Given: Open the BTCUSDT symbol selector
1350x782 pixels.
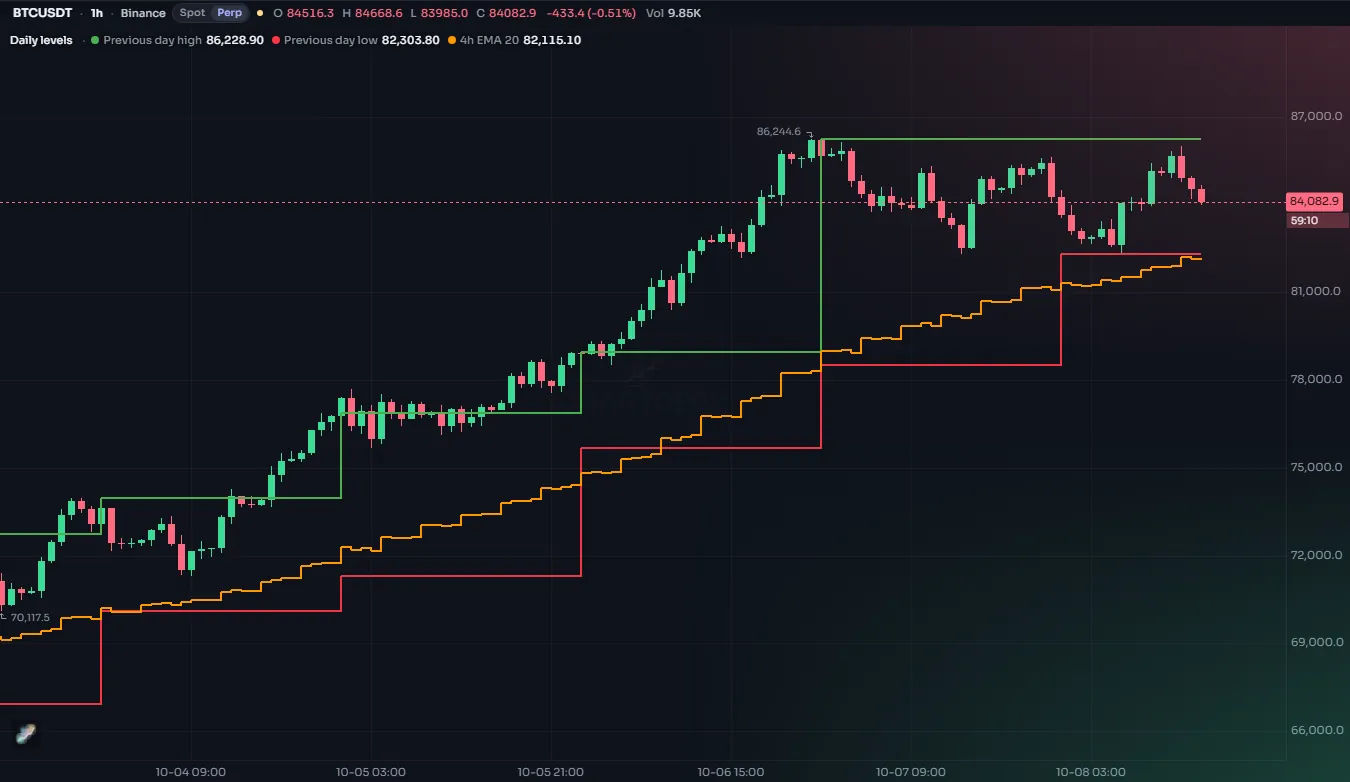Looking at the screenshot, I should [42, 13].
